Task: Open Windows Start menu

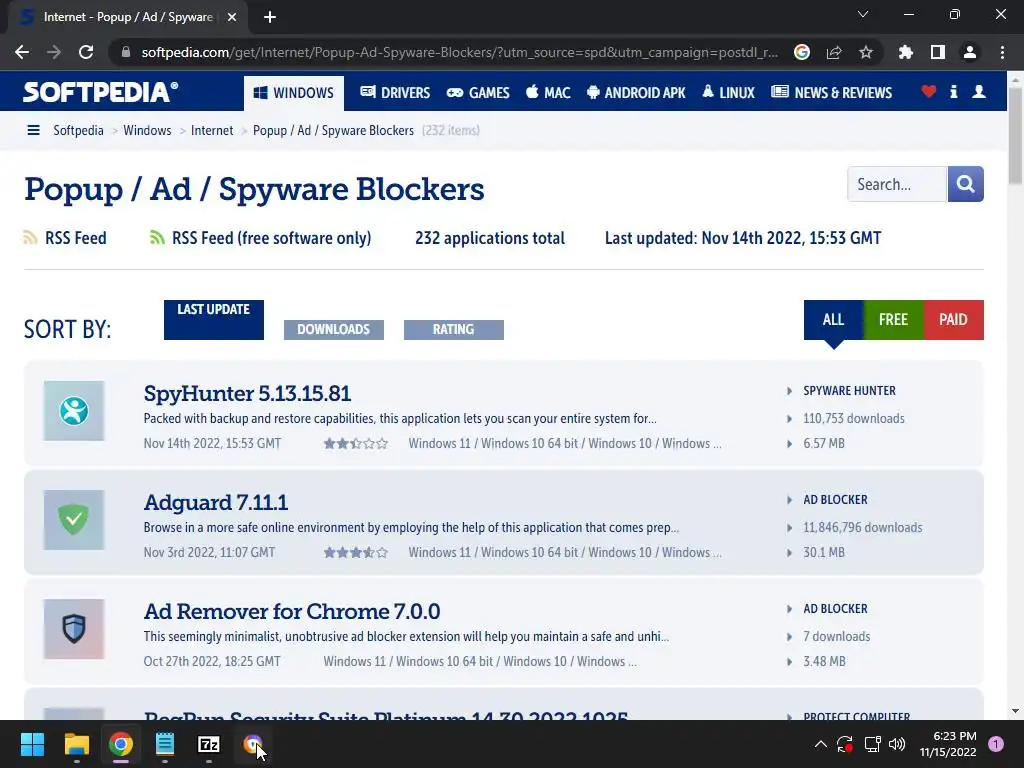Action: coord(32,744)
